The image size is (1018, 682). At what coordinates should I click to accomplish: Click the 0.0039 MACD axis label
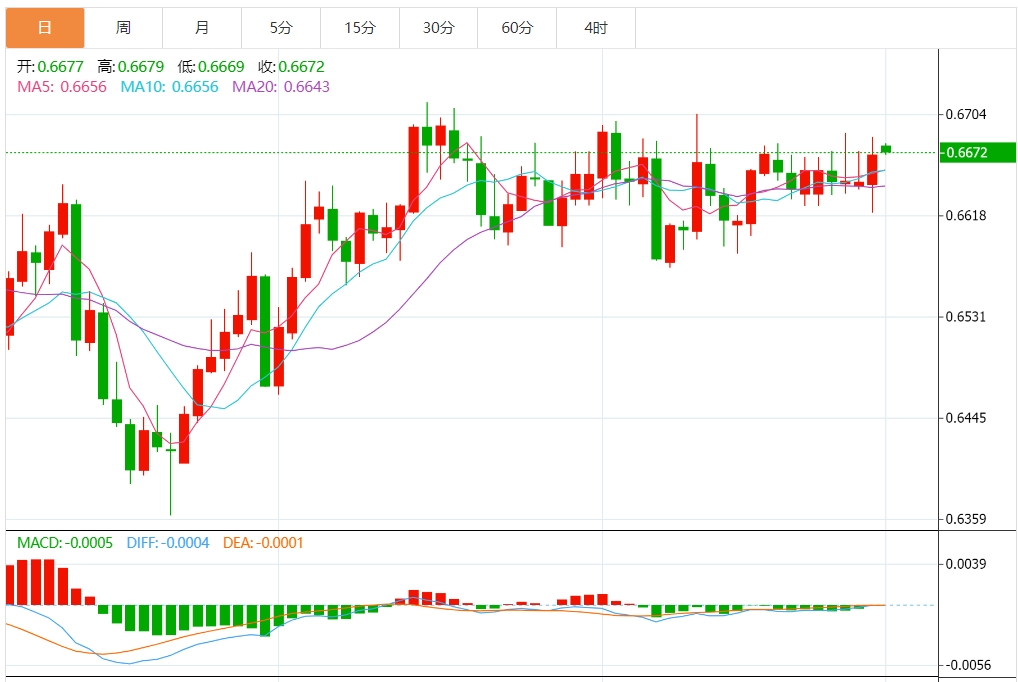pos(965,564)
